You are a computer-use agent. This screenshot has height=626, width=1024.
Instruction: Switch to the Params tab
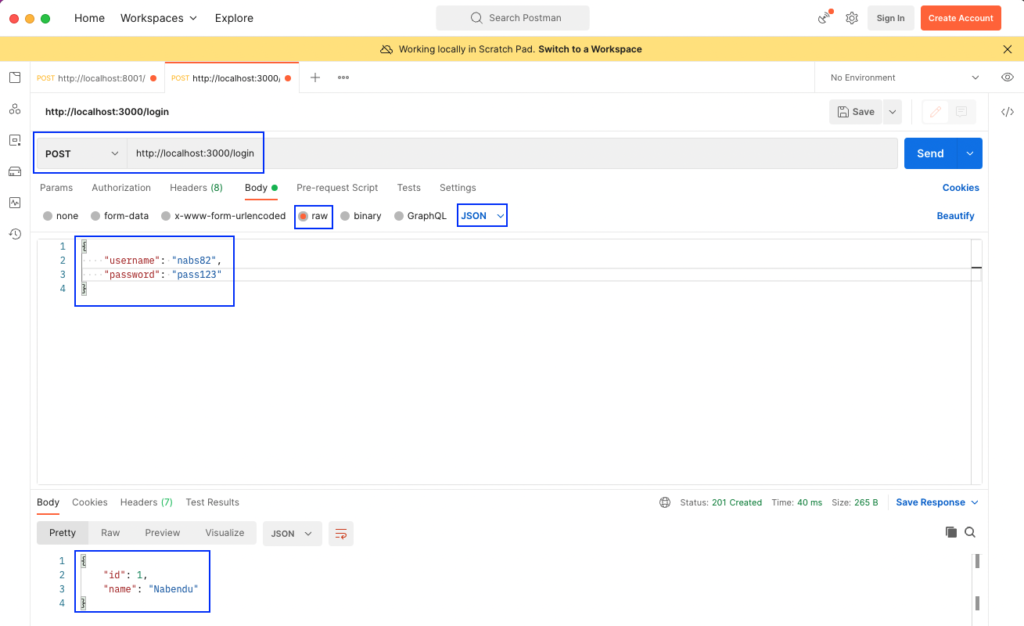56,187
